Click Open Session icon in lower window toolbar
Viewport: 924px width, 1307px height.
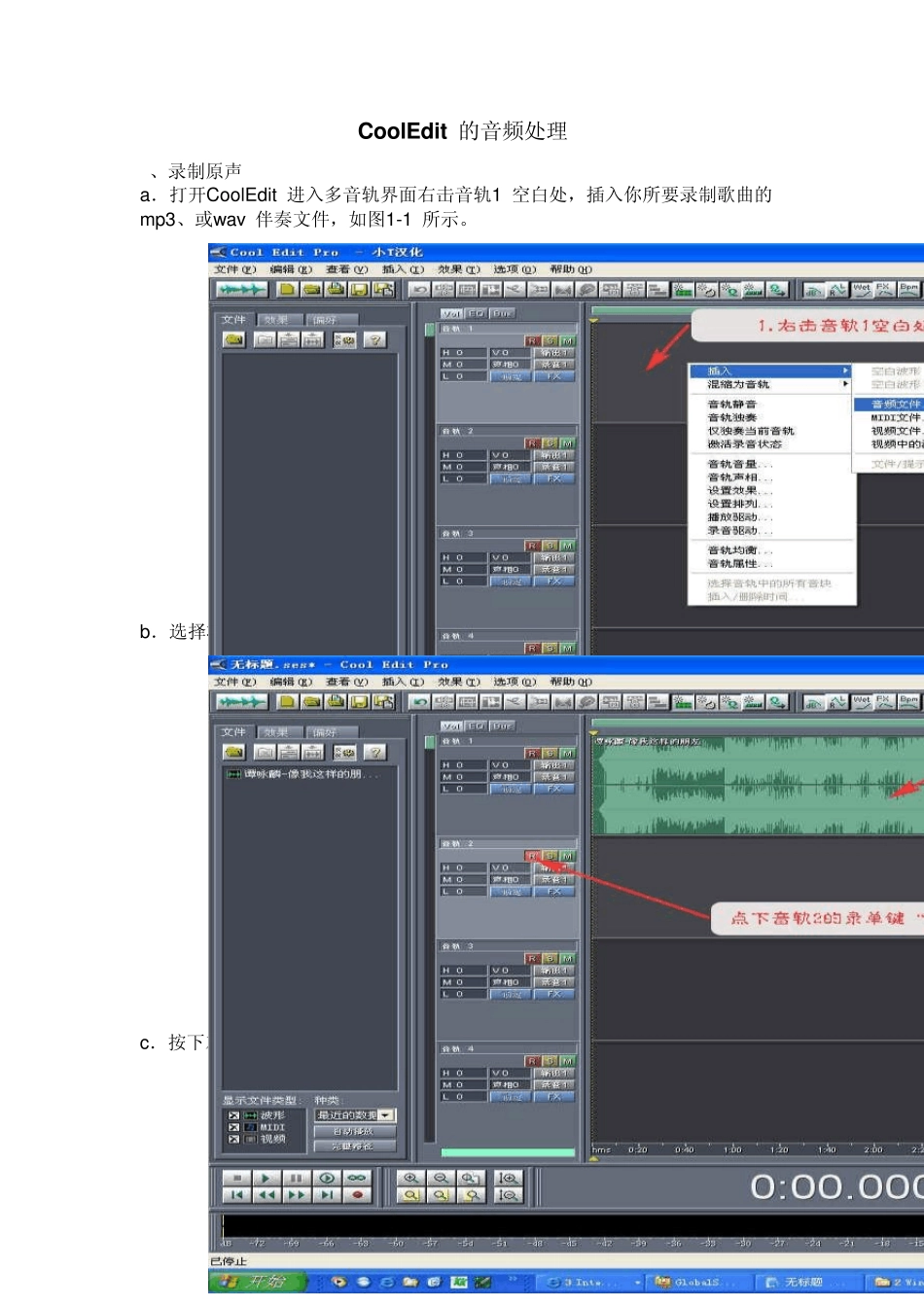point(311,702)
